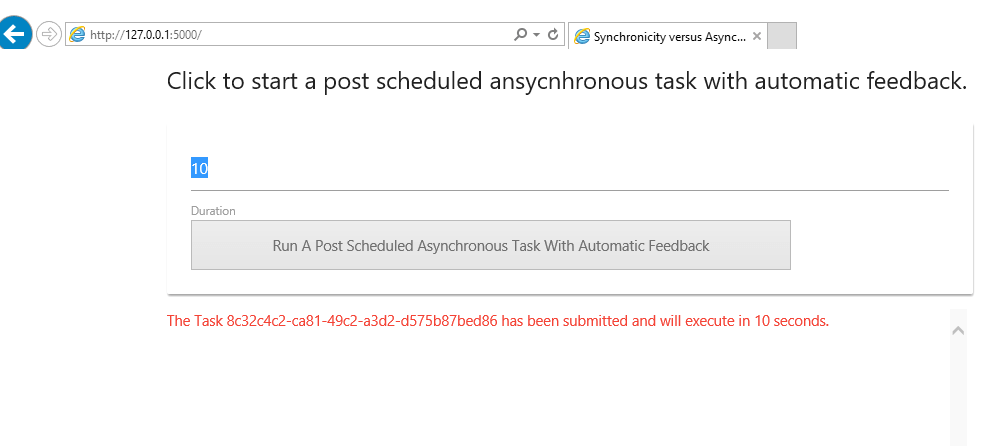Click the grey forward navigation arrow
This screenshot has width=998, height=446.
48,34
